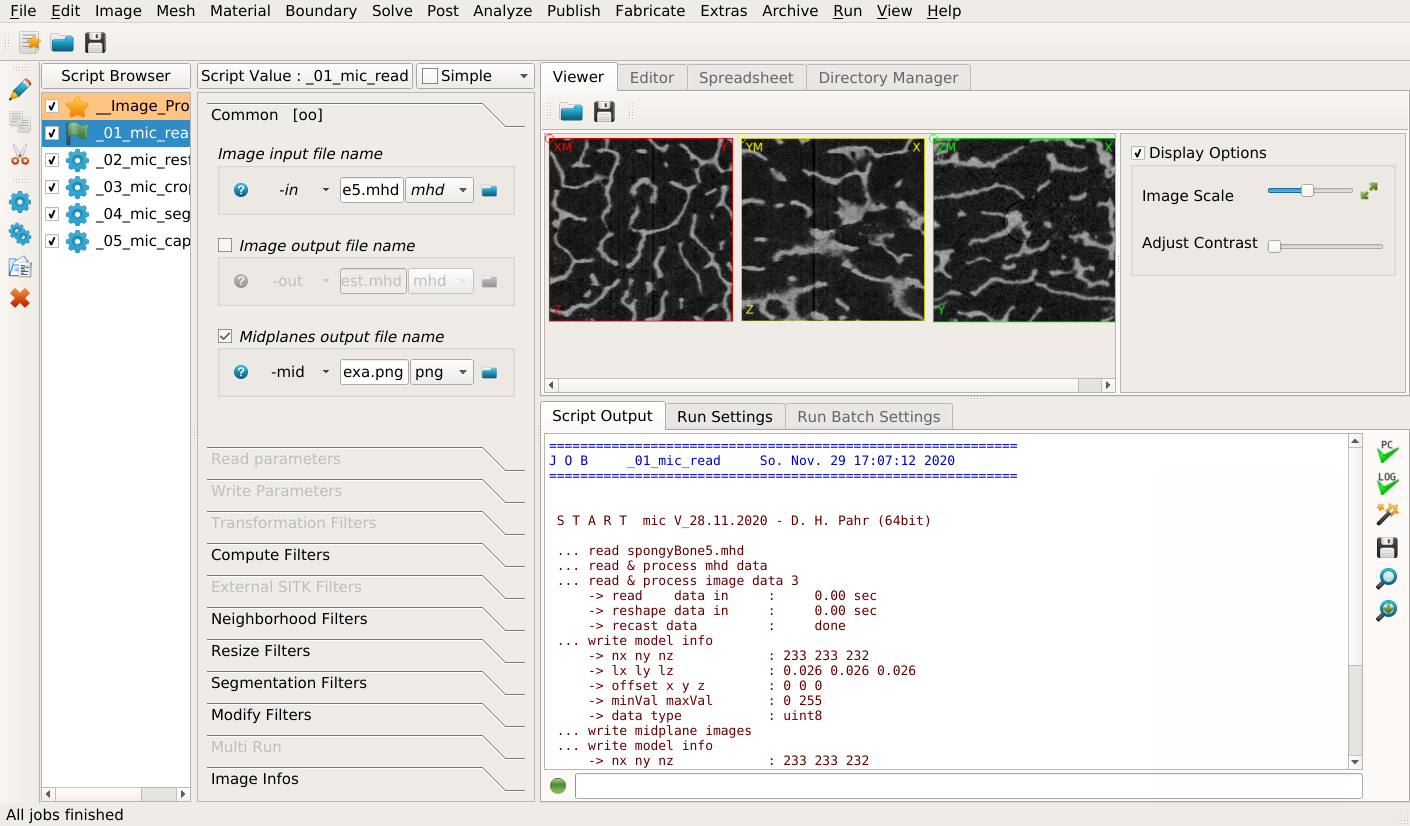This screenshot has width=1410, height=826.
Task: Expand the Image Infos section
Action: tap(365, 779)
